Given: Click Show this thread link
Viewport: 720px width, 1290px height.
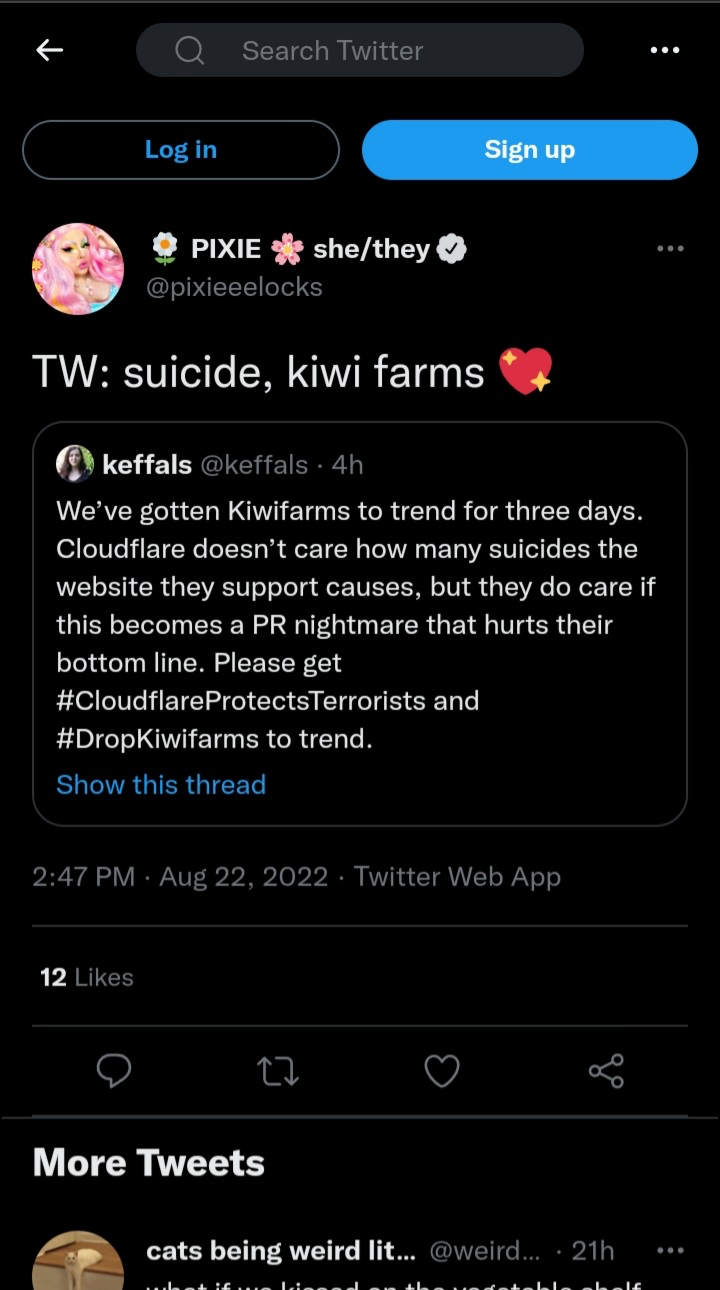Looking at the screenshot, I should coord(161,785).
